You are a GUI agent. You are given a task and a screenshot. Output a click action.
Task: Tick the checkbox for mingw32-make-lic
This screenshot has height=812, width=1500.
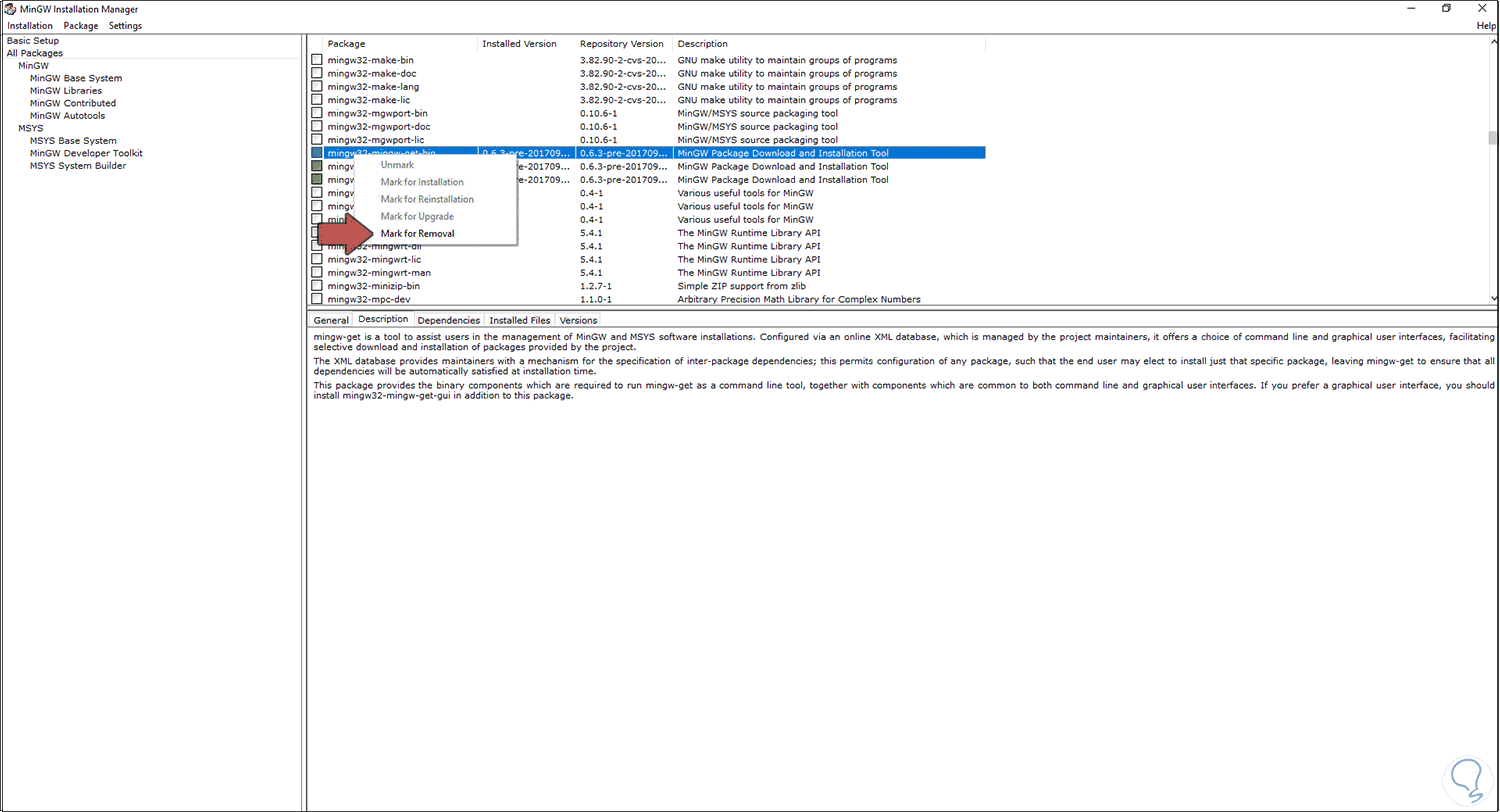(x=317, y=100)
